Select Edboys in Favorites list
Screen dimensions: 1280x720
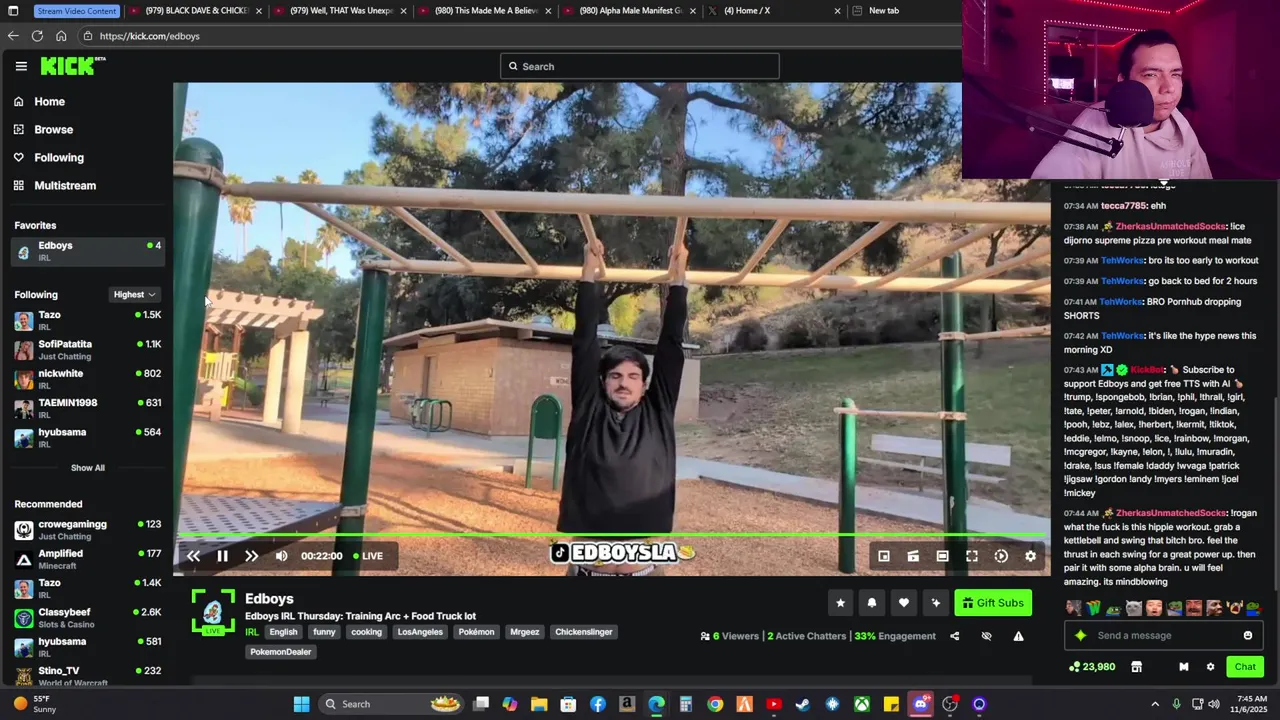pyautogui.click(x=87, y=251)
